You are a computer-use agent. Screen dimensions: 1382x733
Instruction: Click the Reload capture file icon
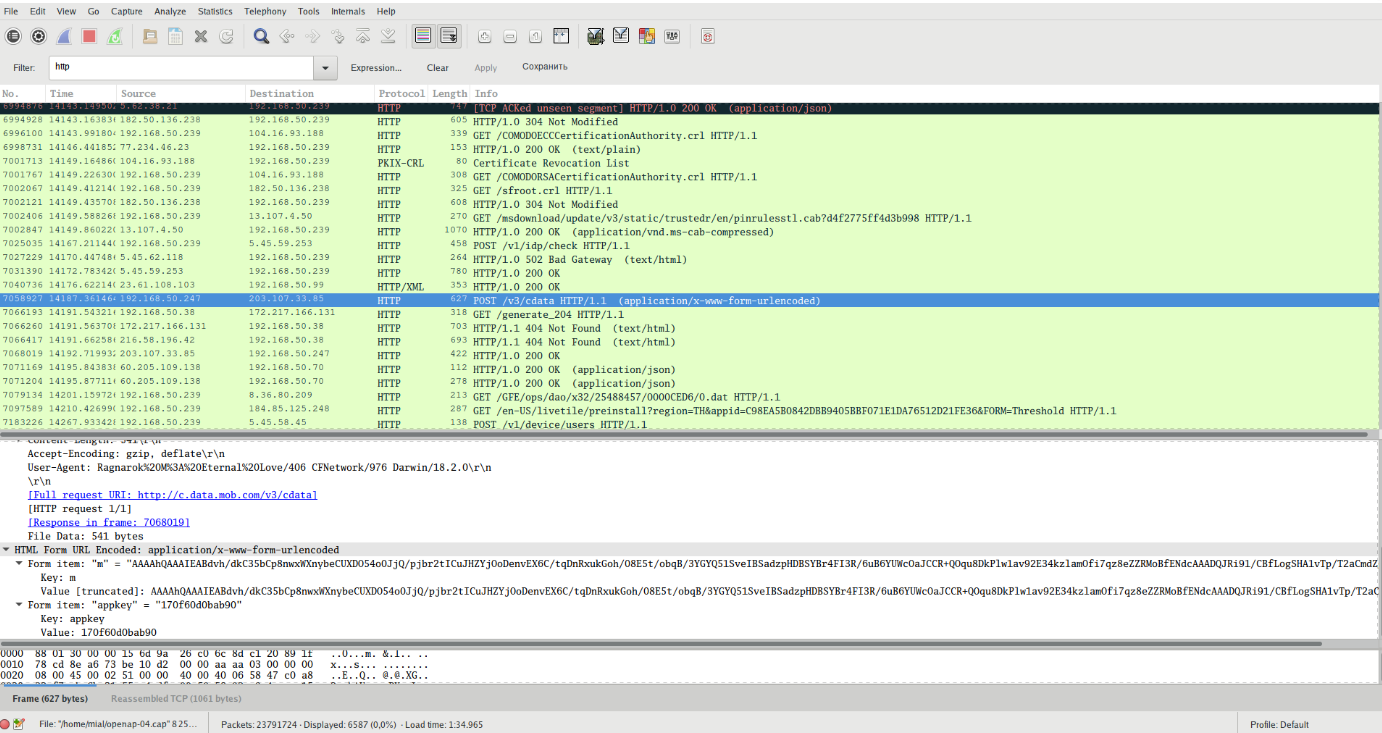(x=226, y=36)
